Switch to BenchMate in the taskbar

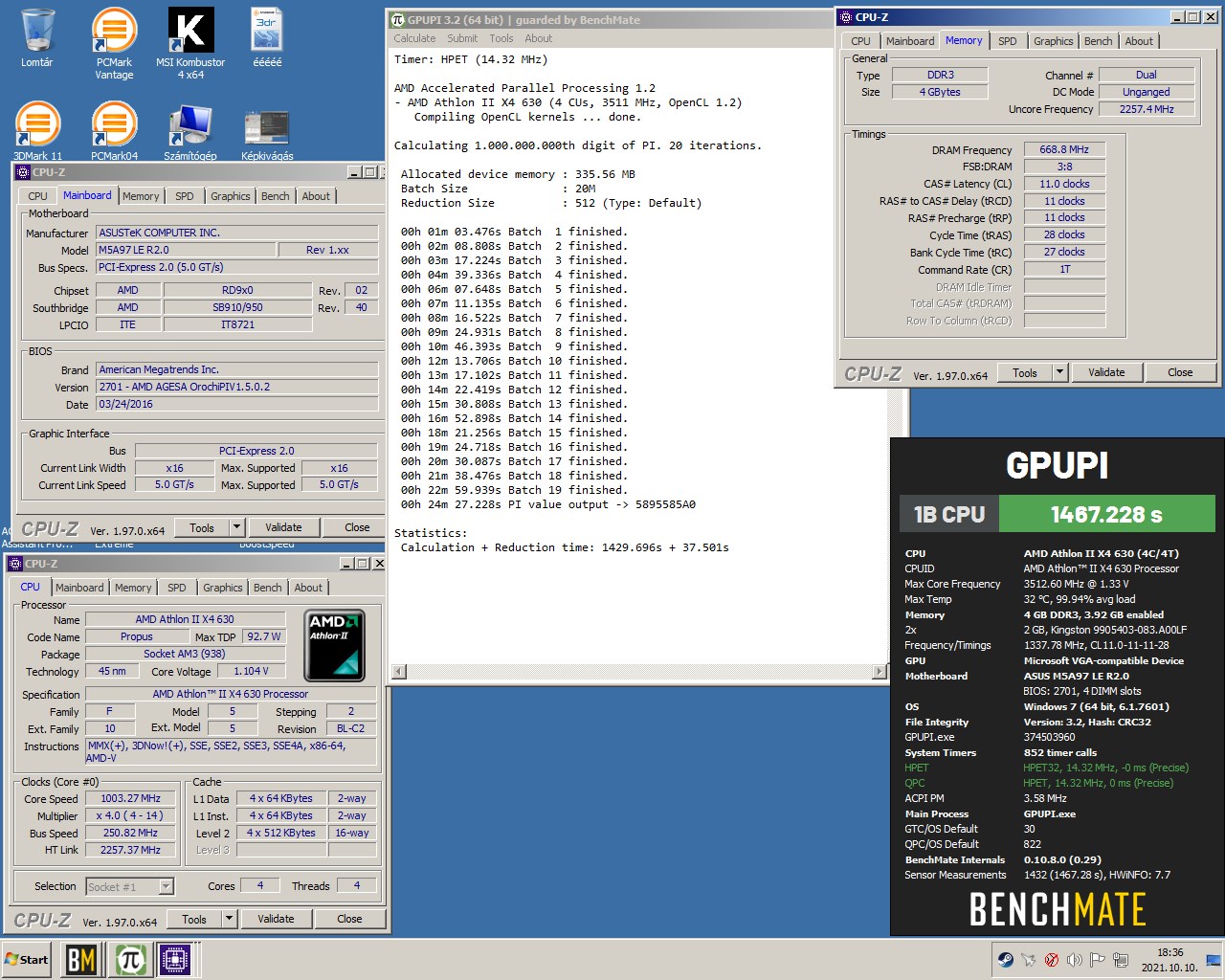81,960
